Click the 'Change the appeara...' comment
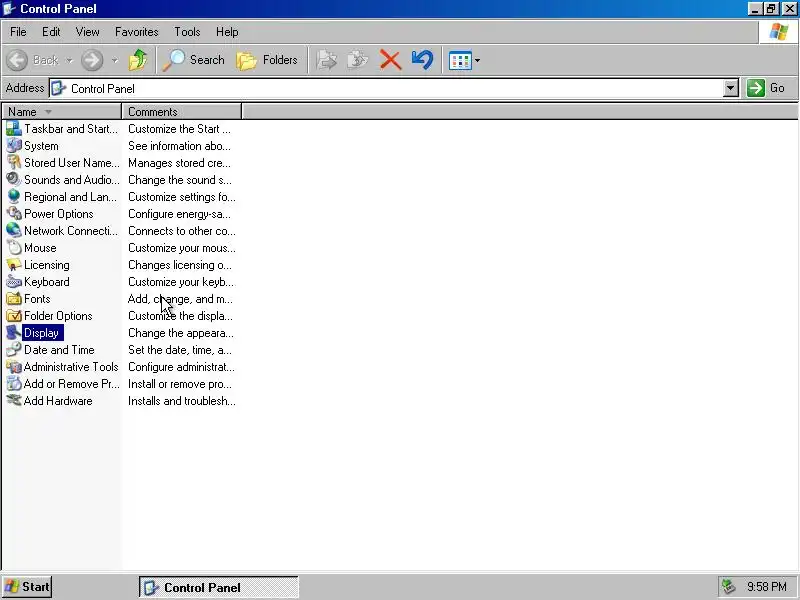 pyautogui.click(x=181, y=333)
